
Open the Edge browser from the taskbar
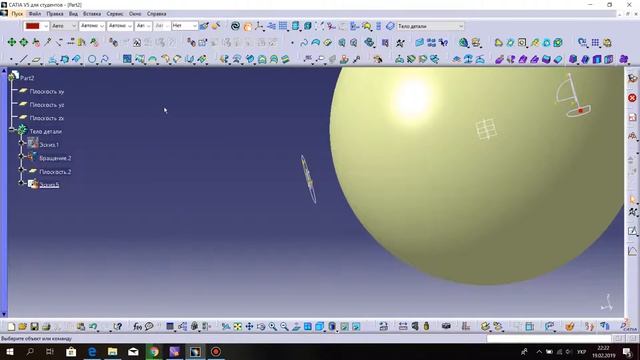pos(92,351)
